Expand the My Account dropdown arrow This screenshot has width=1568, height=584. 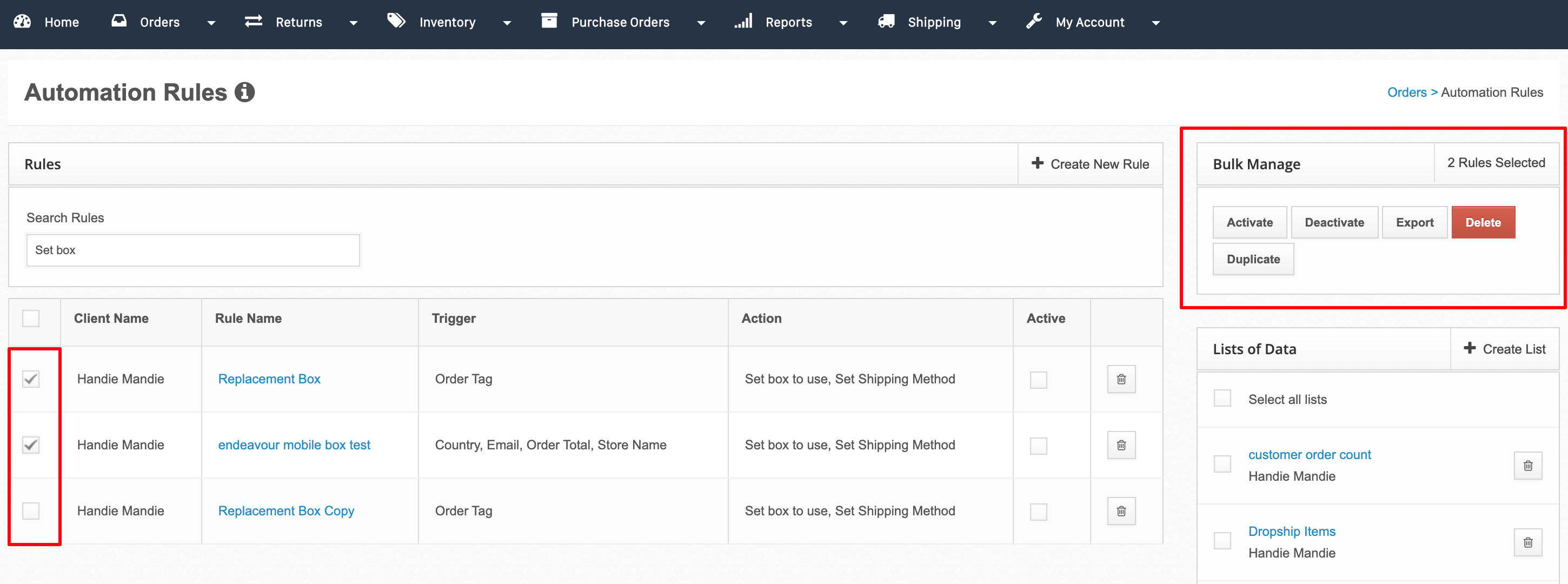click(x=1156, y=23)
